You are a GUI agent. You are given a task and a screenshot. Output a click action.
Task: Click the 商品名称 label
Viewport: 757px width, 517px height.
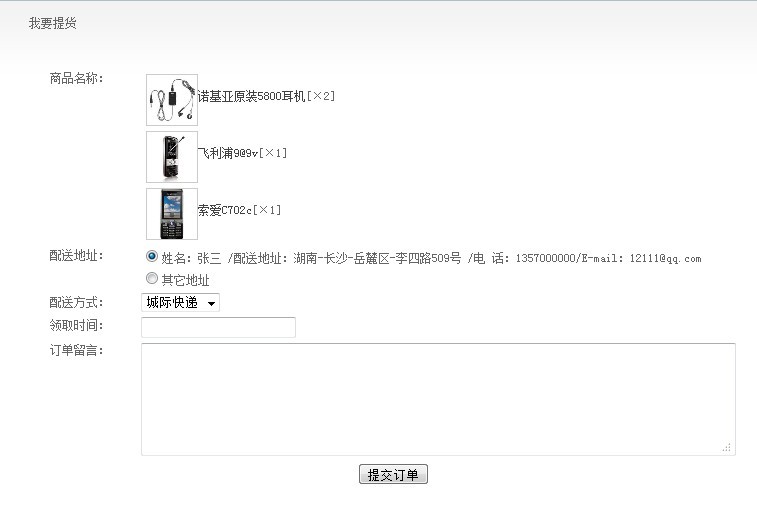[76, 78]
